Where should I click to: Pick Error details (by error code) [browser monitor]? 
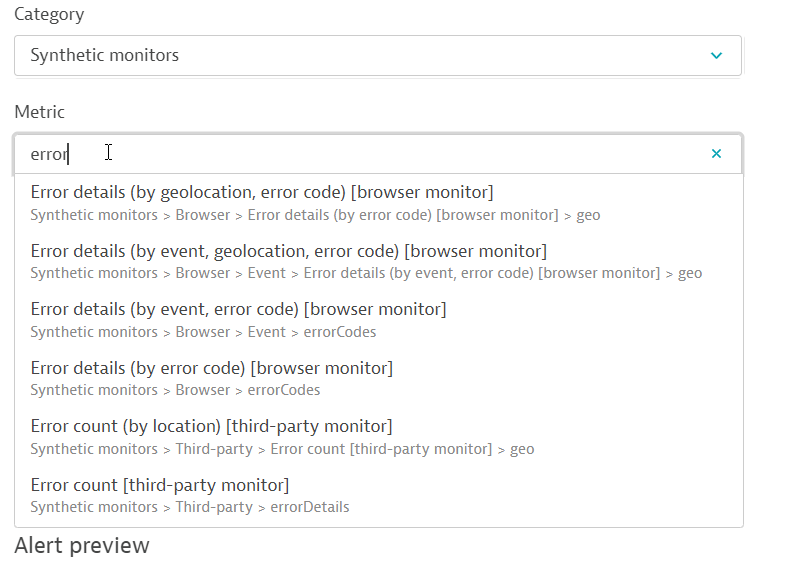(212, 368)
